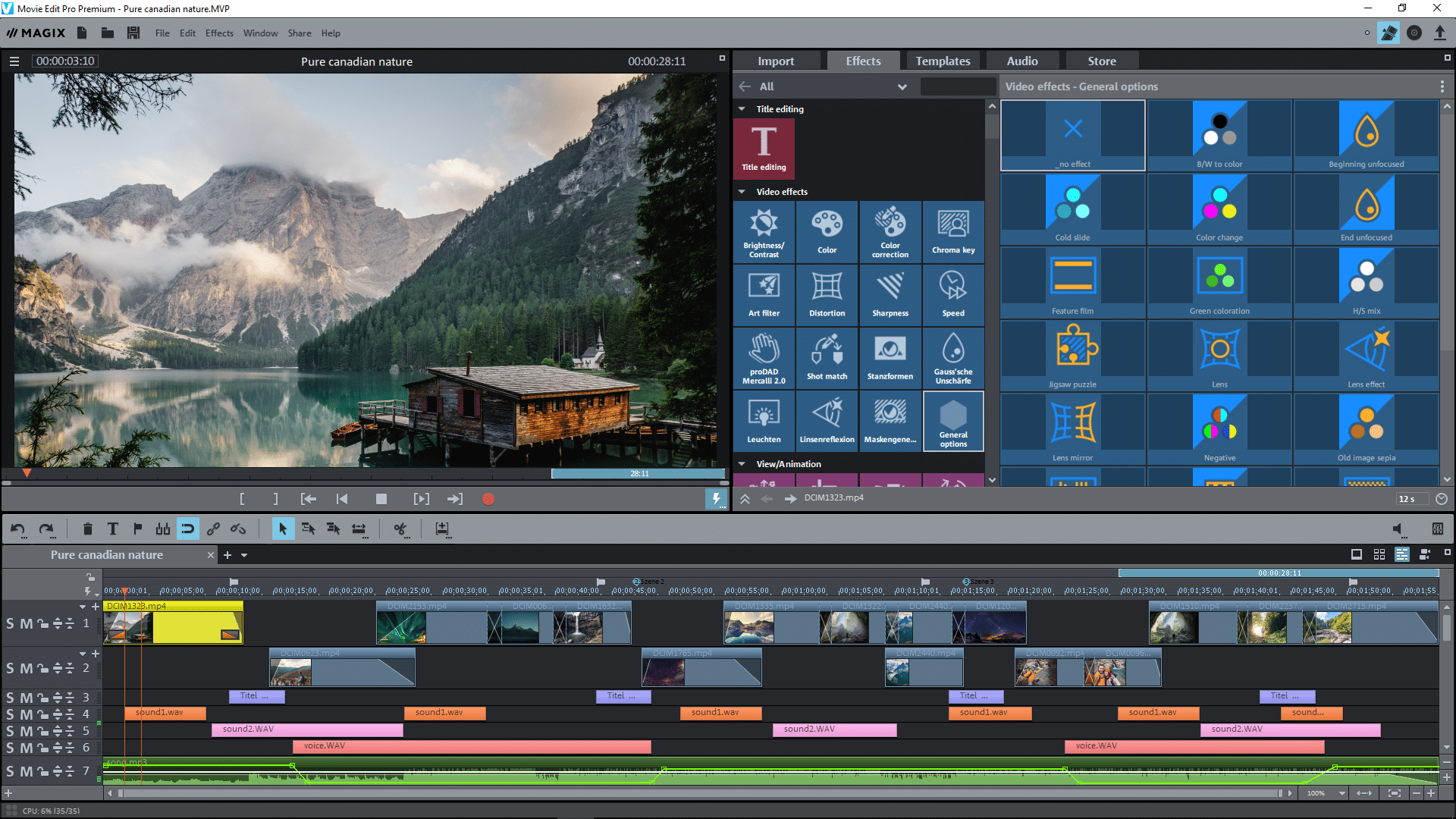
Task: Click the set marker flag icon
Action: [137, 529]
